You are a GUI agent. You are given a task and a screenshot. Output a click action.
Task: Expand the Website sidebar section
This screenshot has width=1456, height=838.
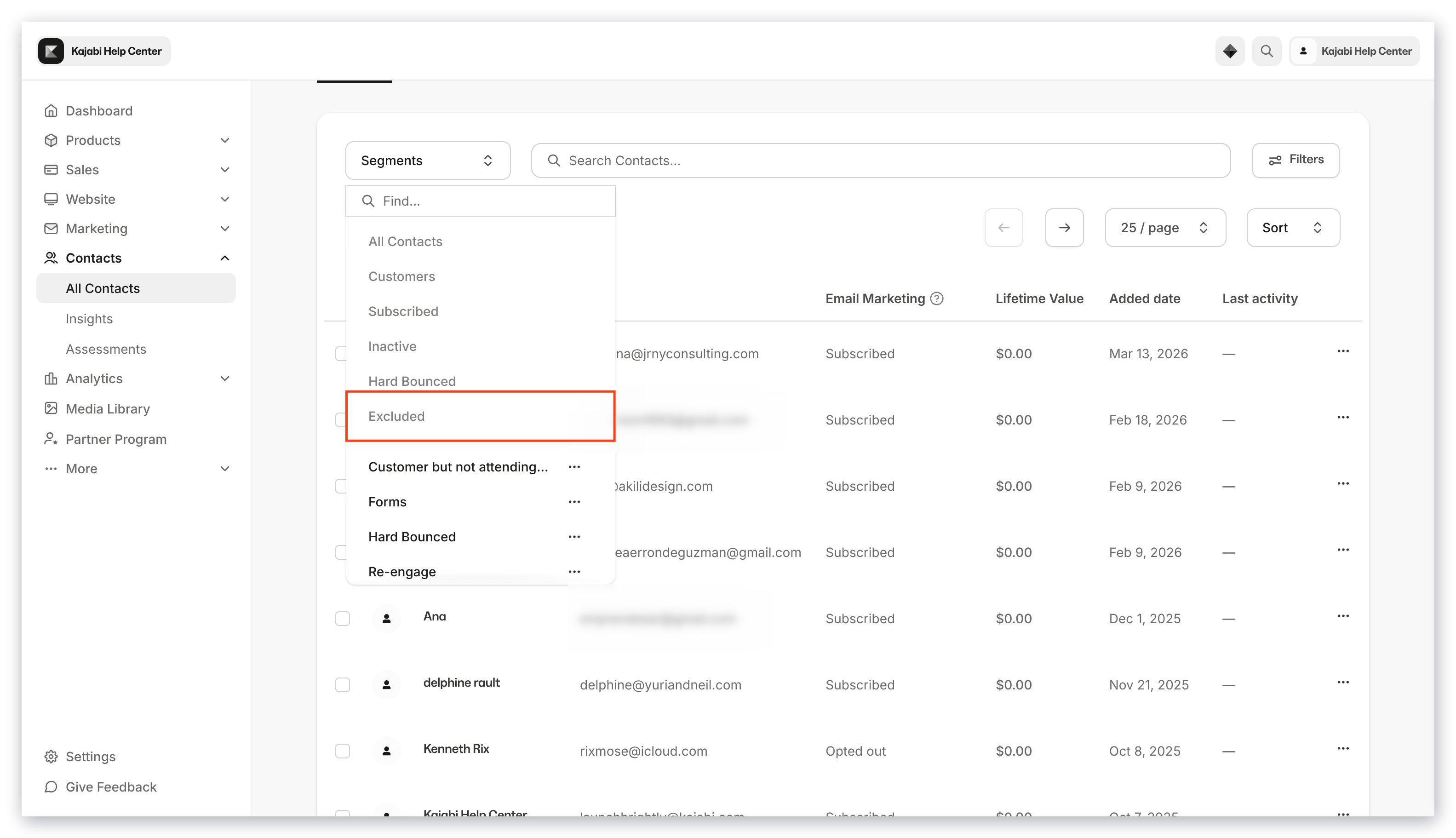click(x=224, y=199)
